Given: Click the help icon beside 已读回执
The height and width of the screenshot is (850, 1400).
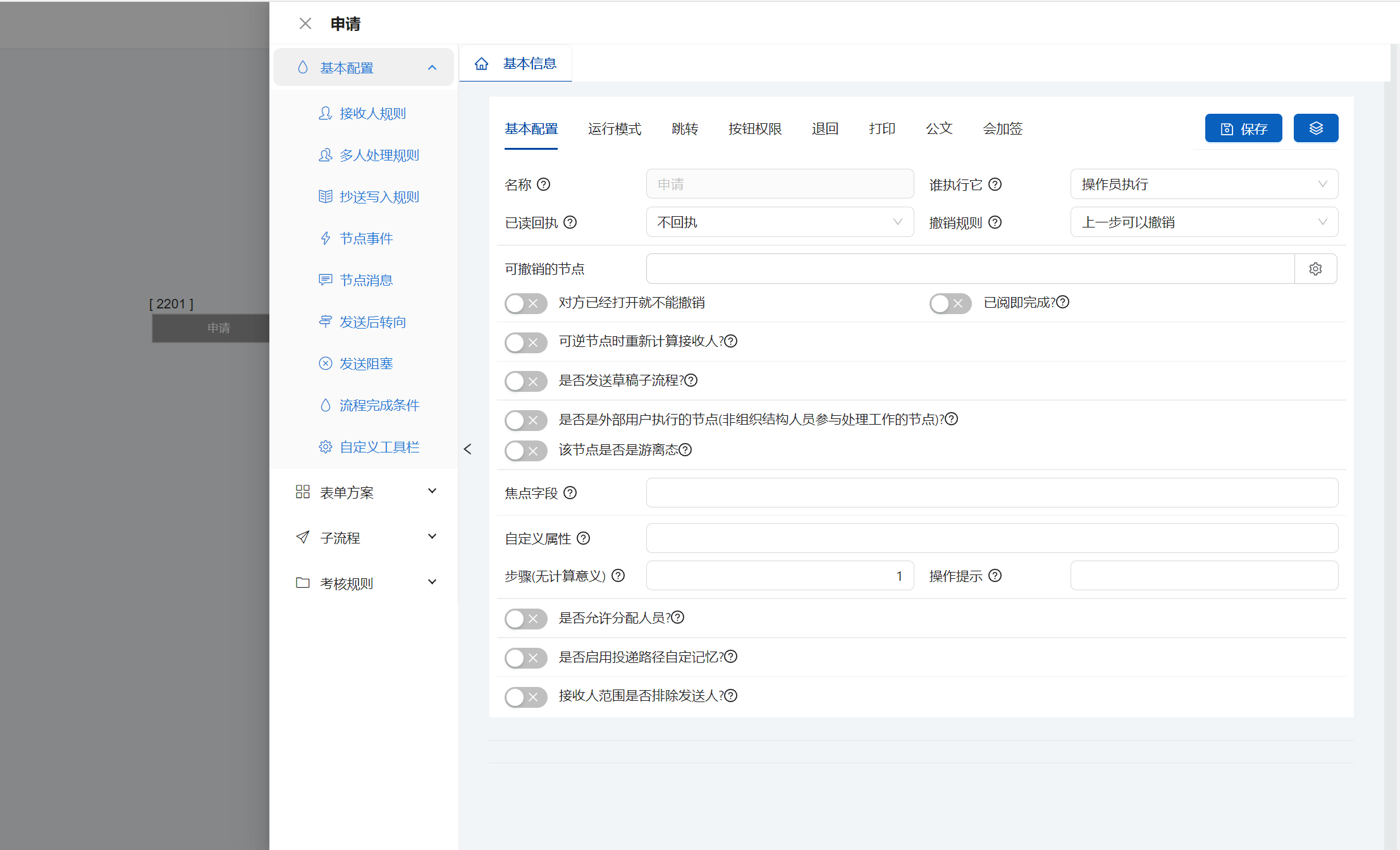Looking at the screenshot, I should [570, 222].
